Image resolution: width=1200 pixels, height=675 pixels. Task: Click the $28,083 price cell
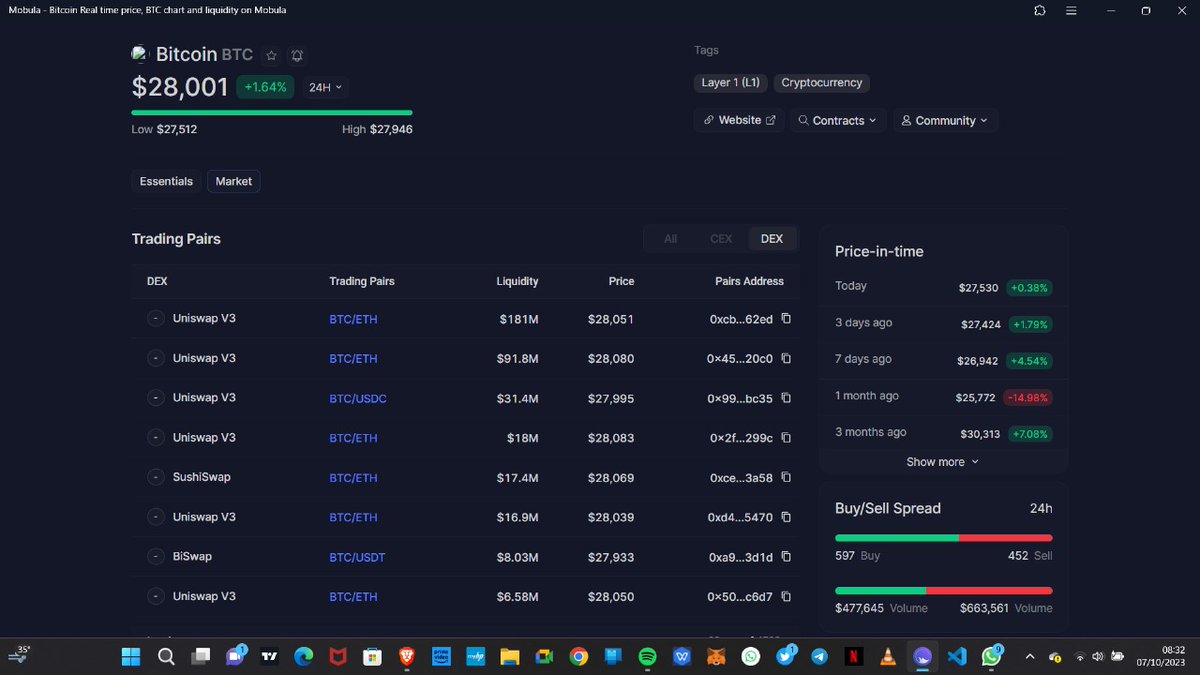[611, 438]
